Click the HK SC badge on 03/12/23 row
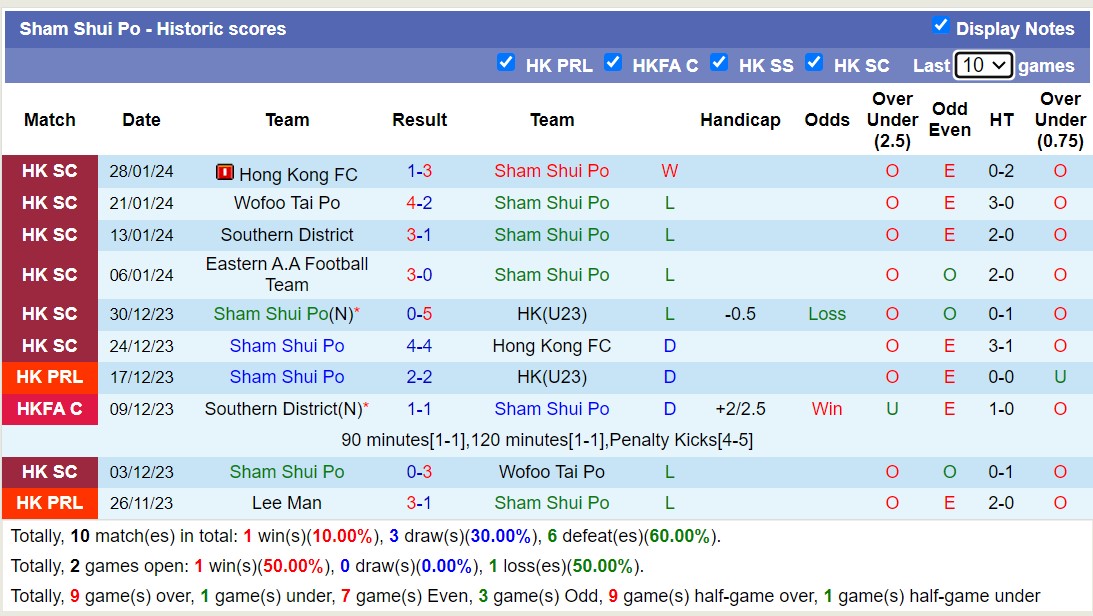The height and width of the screenshot is (616, 1093). (49, 472)
